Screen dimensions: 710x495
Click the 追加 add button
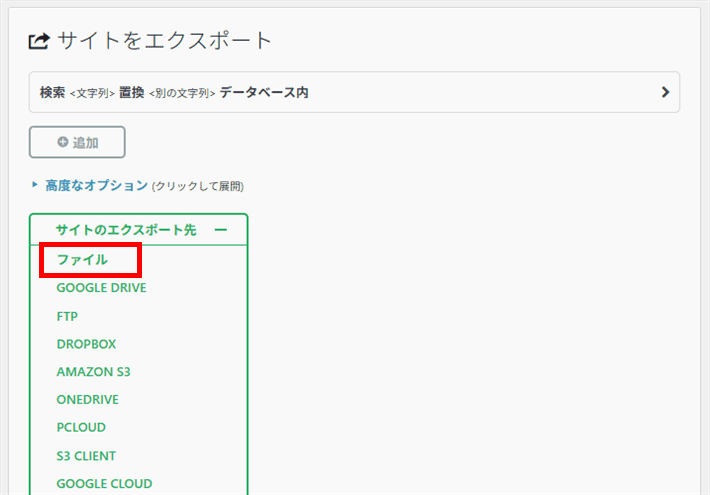[x=77, y=142]
